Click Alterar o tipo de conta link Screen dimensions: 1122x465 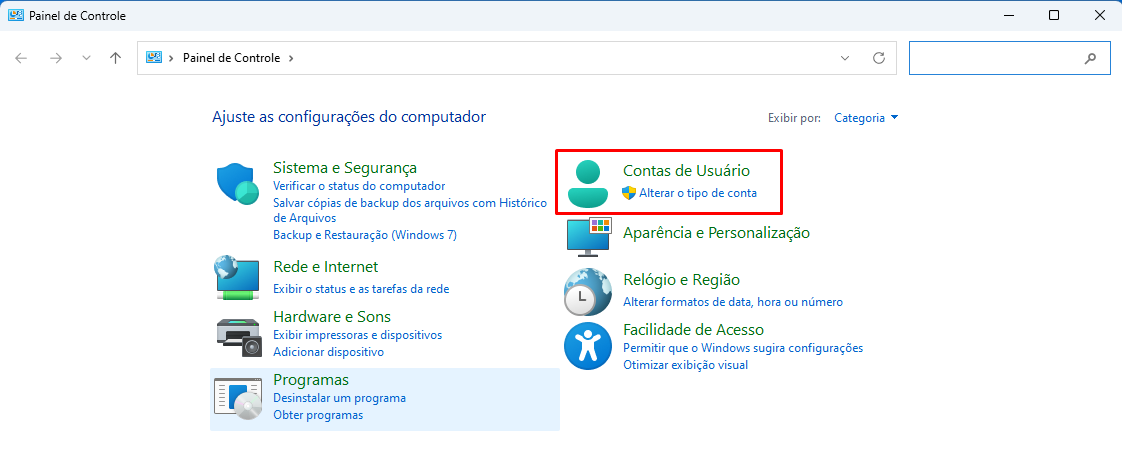tap(697, 193)
